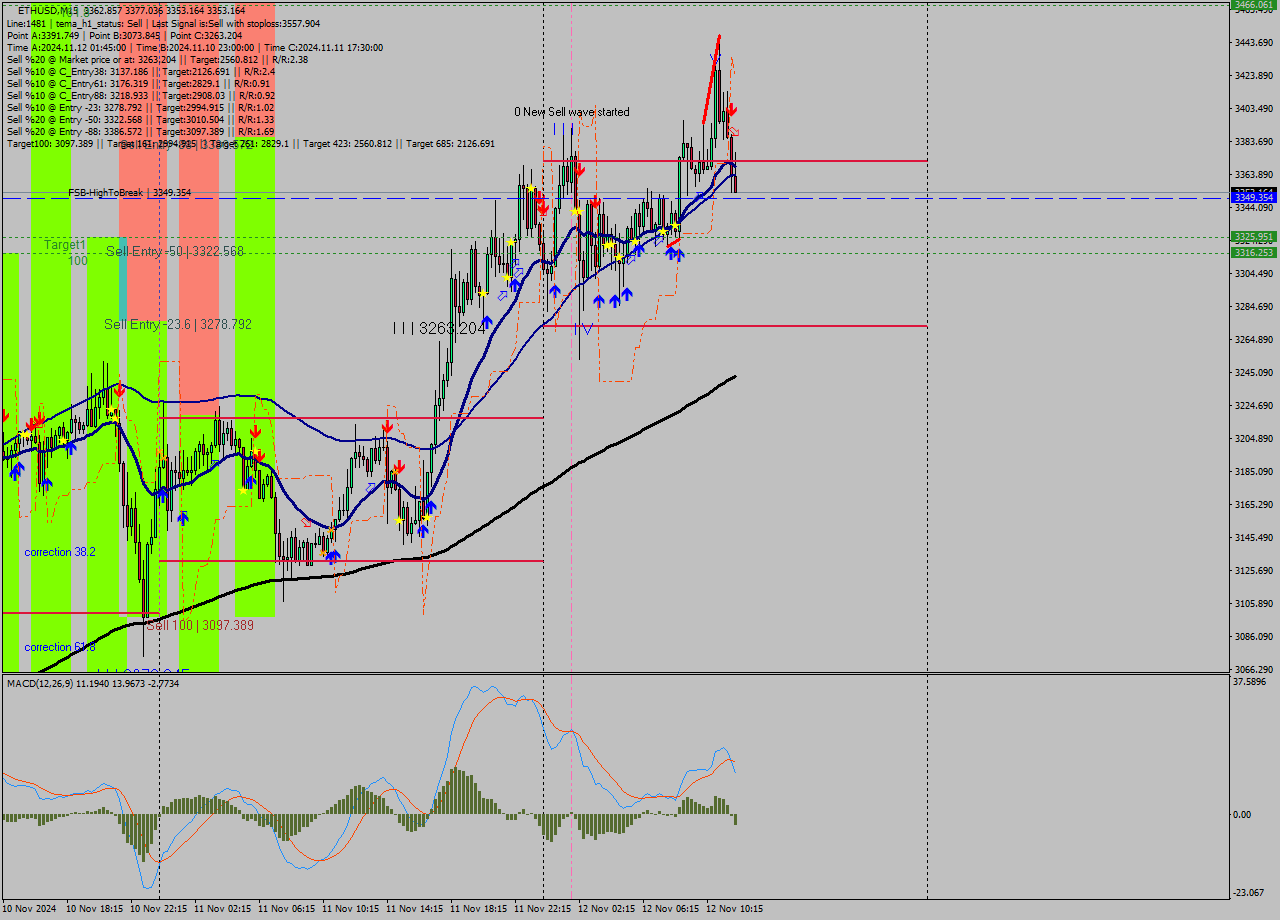Click the 'Sell 100 | 3097.389' label

click(200, 625)
